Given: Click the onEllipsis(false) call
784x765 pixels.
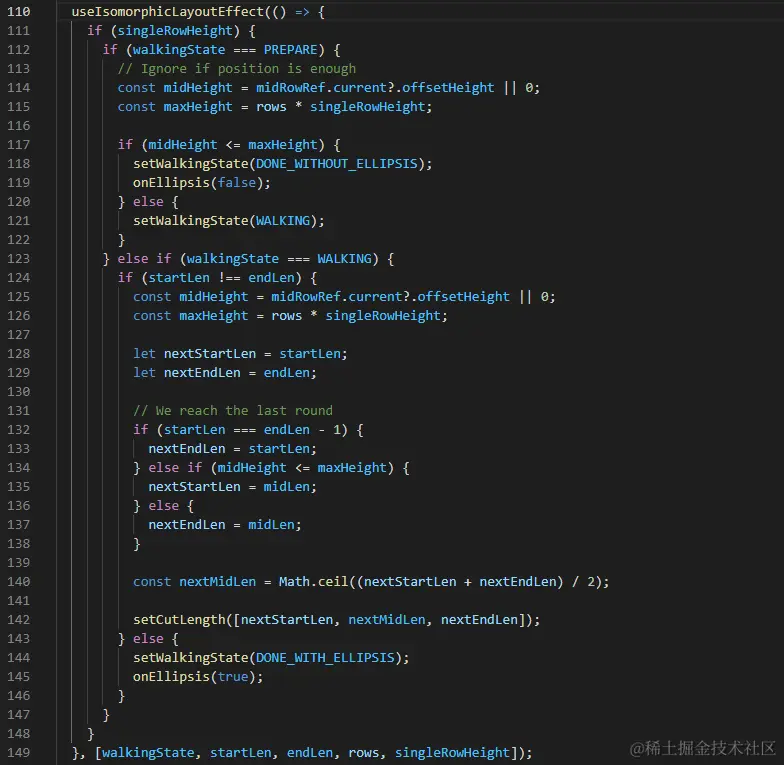Looking at the screenshot, I should 202,182.
